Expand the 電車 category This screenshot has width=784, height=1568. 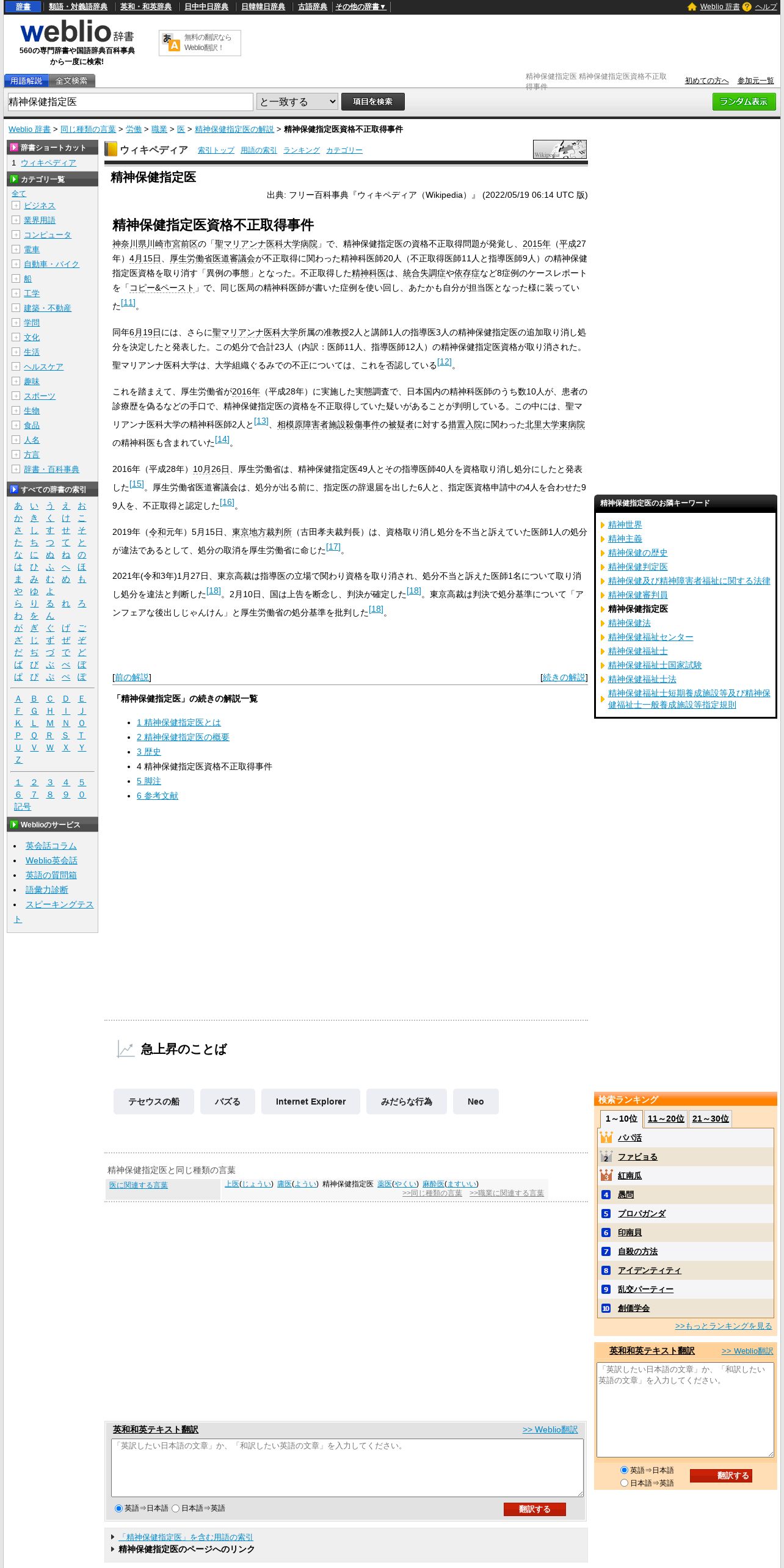16,249
